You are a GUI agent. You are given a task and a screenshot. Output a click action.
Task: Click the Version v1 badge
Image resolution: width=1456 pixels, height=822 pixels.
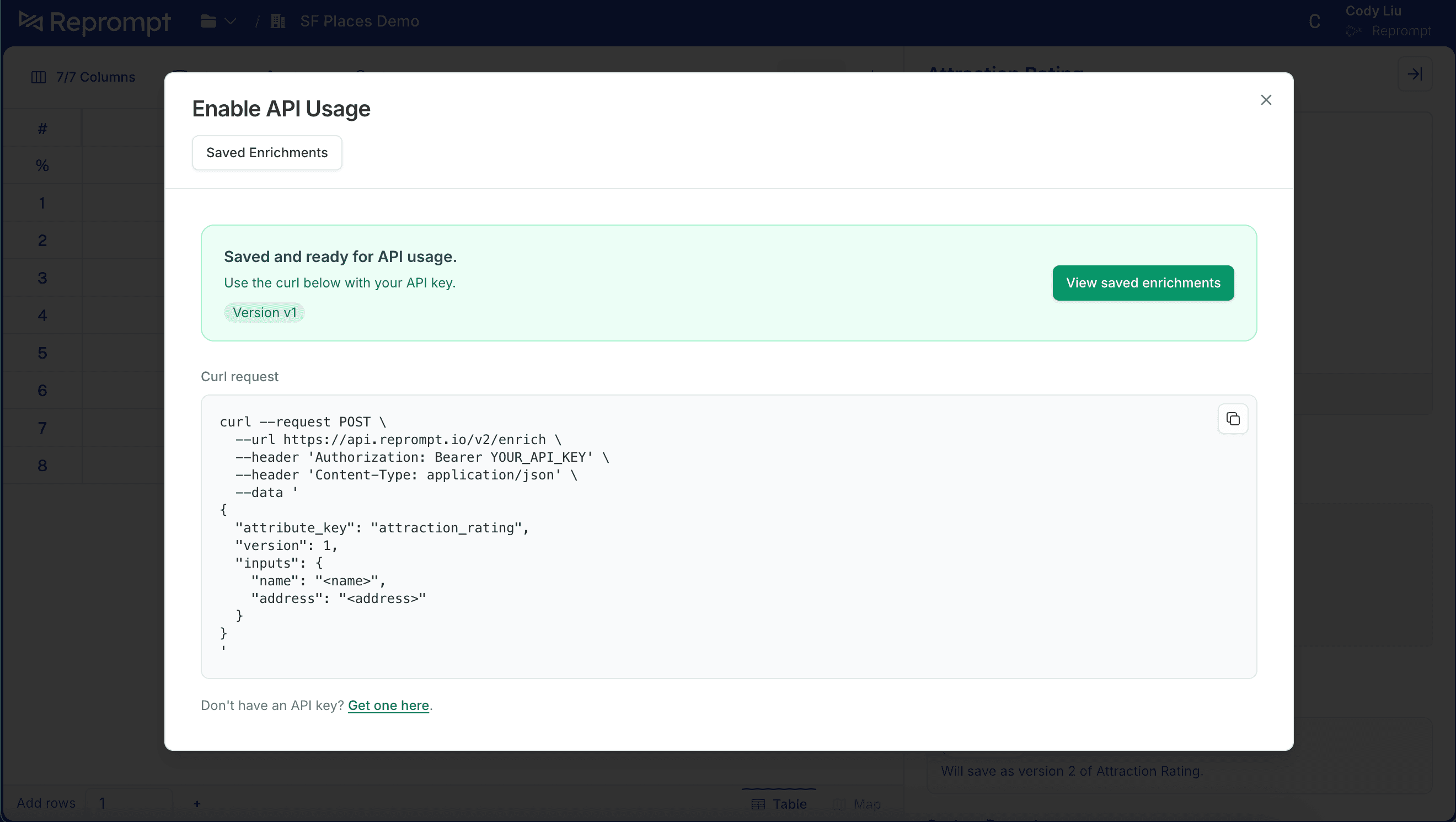[x=264, y=312]
